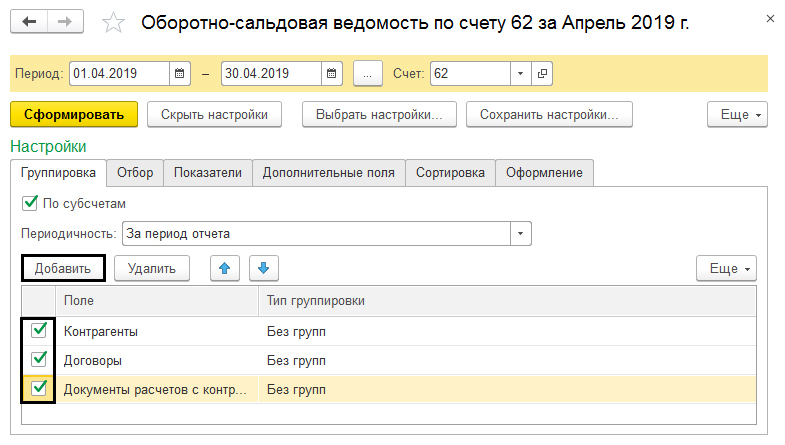785x445 pixels.
Task: Move selected field up with blue arrow
Action: pos(224,268)
